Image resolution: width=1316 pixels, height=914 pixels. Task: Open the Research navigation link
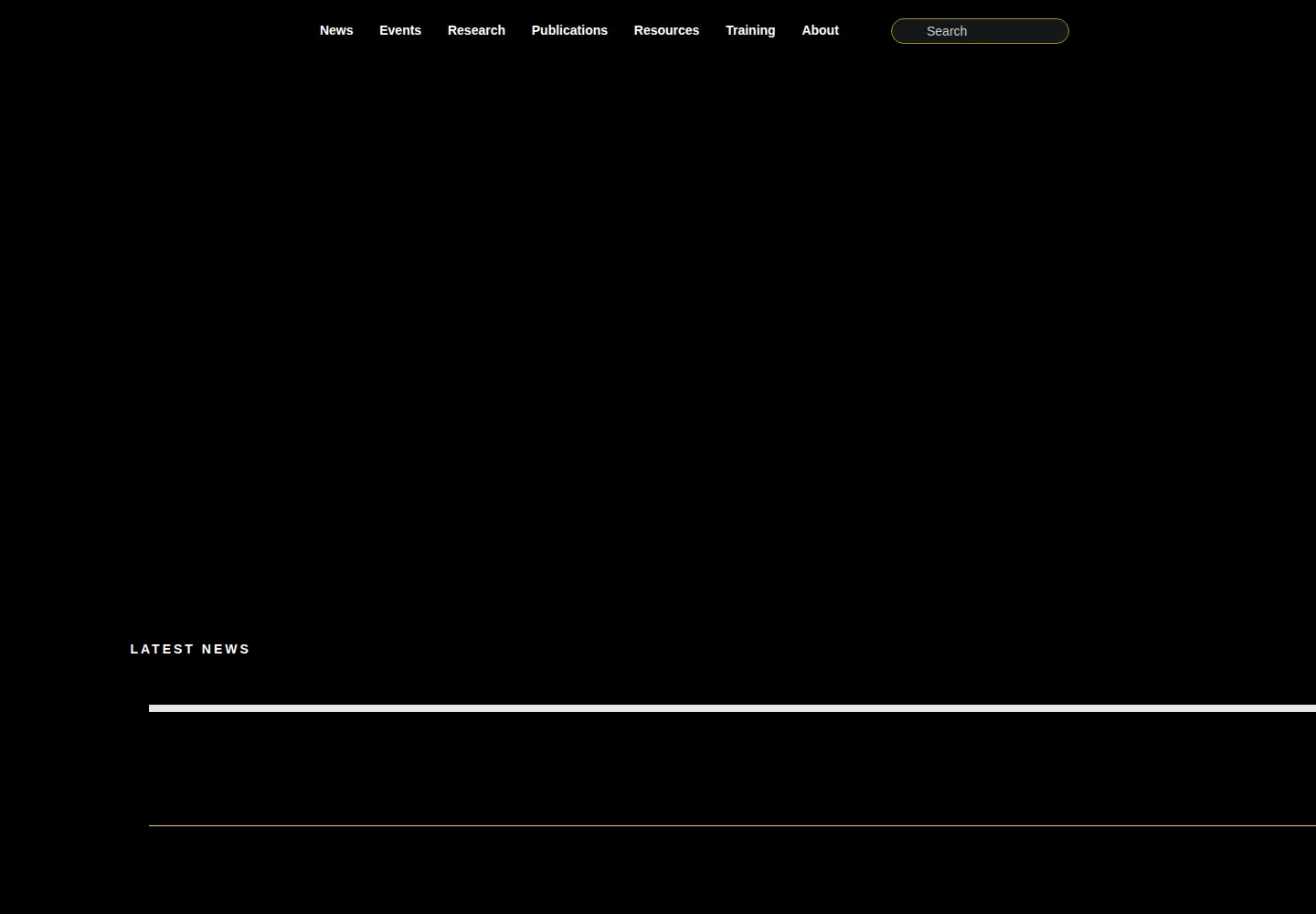point(476,30)
